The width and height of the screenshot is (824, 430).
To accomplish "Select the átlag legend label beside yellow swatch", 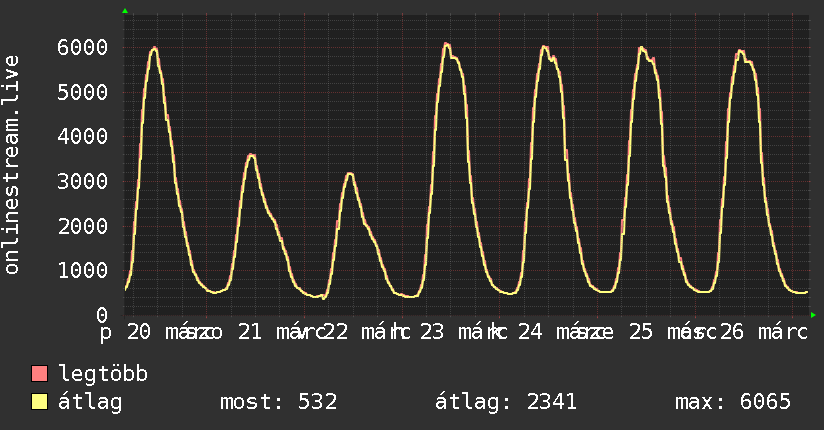I will click(x=90, y=402).
